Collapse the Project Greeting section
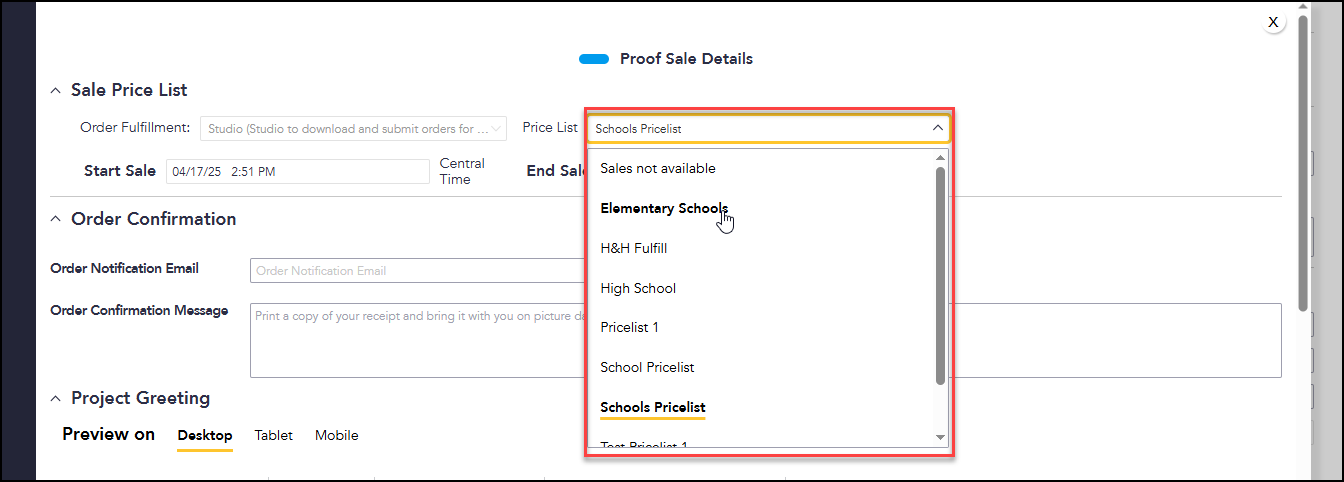This screenshot has width=1344, height=482. pyautogui.click(x=56, y=398)
